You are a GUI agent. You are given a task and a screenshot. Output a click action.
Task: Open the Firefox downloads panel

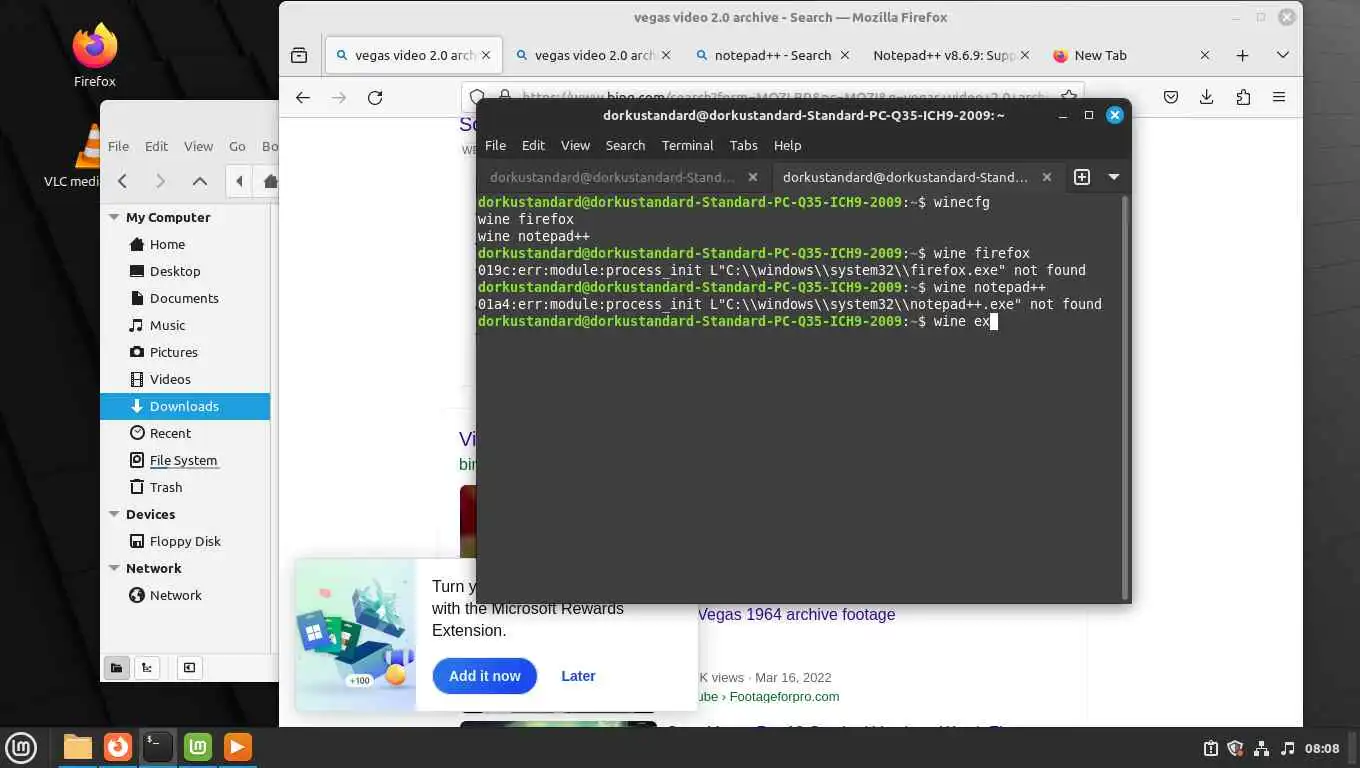point(1207,97)
